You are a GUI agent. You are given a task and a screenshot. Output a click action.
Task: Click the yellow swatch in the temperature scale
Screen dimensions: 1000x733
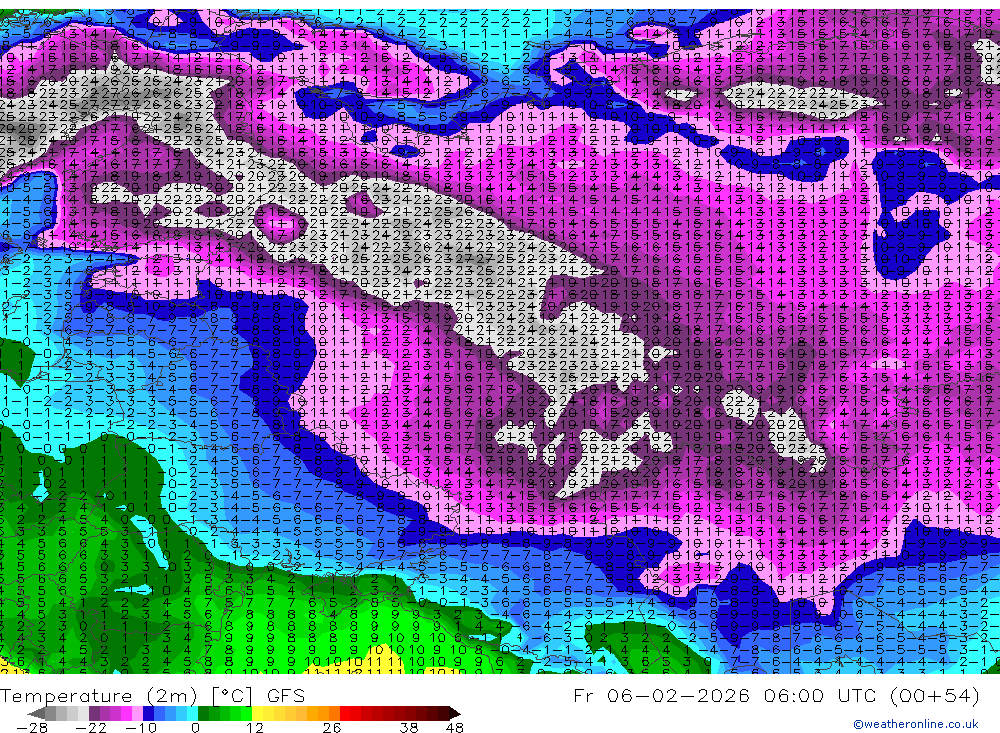pyautogui.click(x=257, y=714)
